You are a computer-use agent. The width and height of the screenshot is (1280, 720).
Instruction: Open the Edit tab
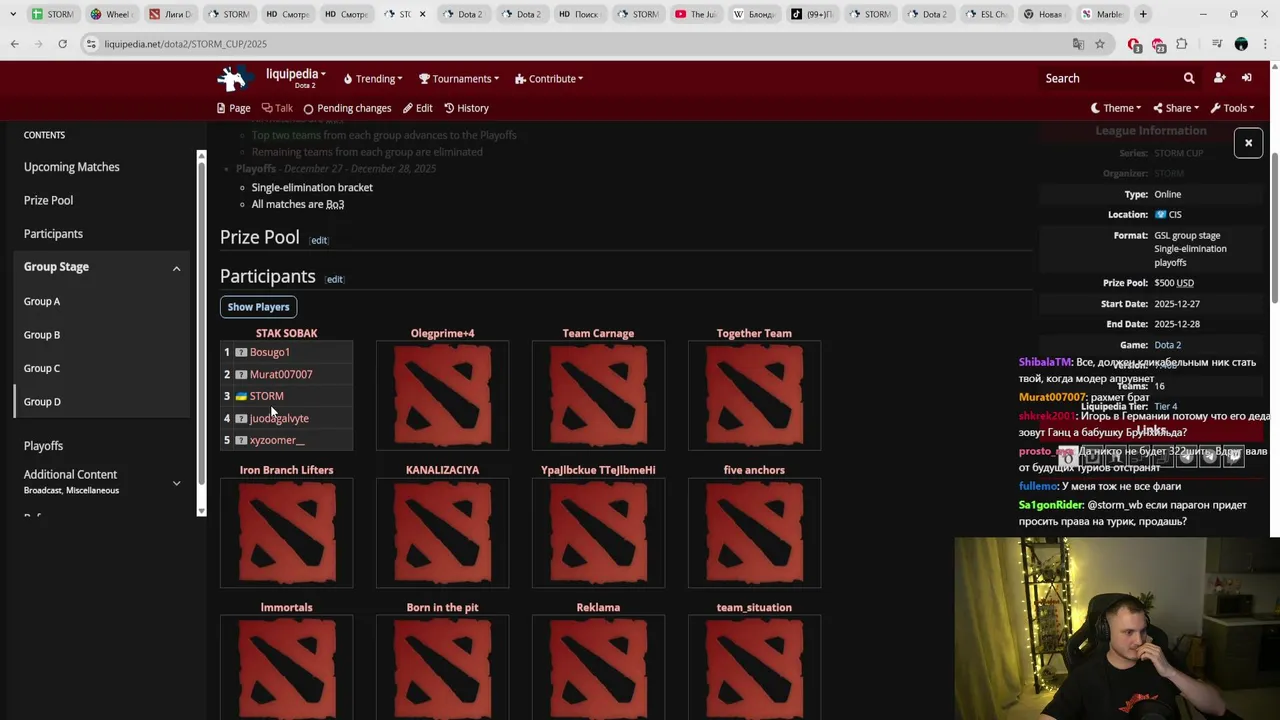coord(418,108)
